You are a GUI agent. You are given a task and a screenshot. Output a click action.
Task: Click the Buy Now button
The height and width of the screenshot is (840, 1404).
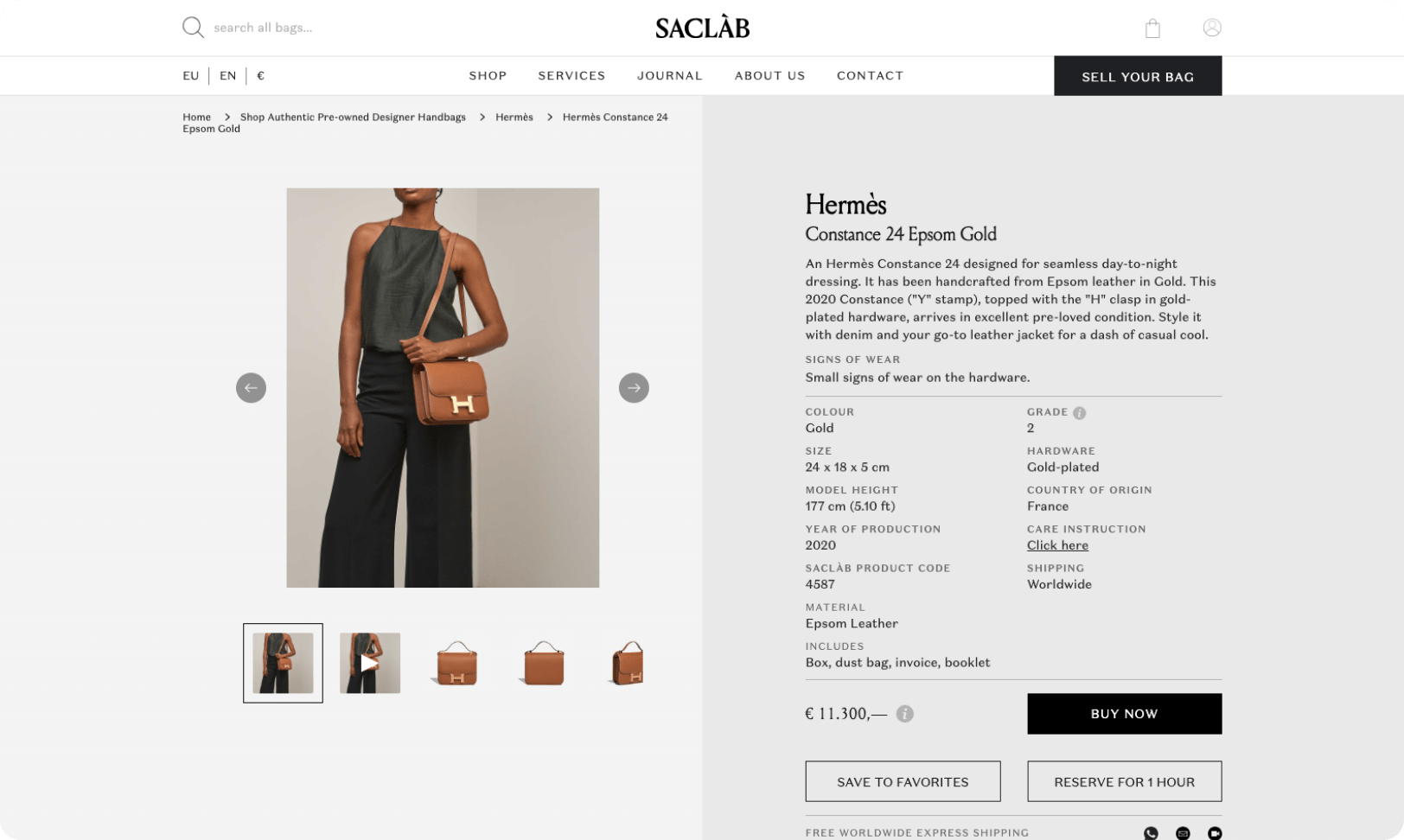(x=1124, y=714)
